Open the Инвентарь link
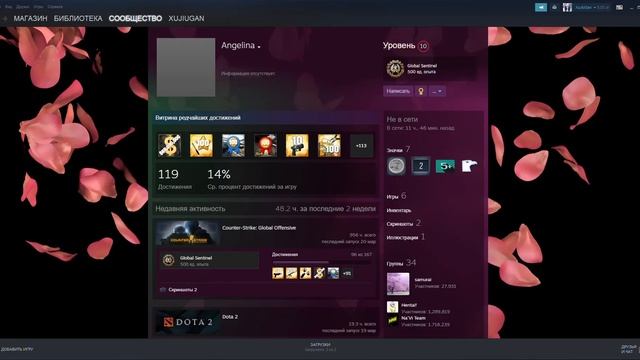 (x=399, y=211)
